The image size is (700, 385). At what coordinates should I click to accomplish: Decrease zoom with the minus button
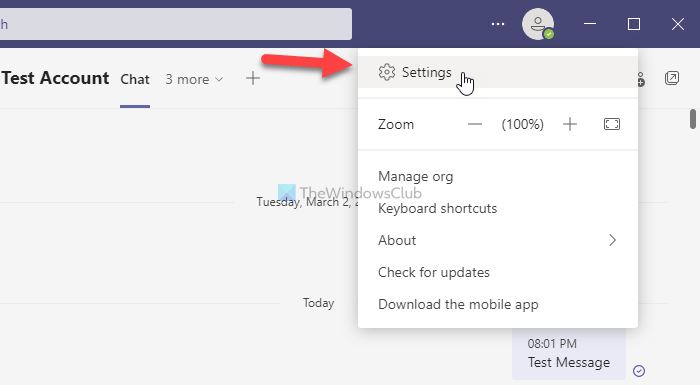point(475,124)
